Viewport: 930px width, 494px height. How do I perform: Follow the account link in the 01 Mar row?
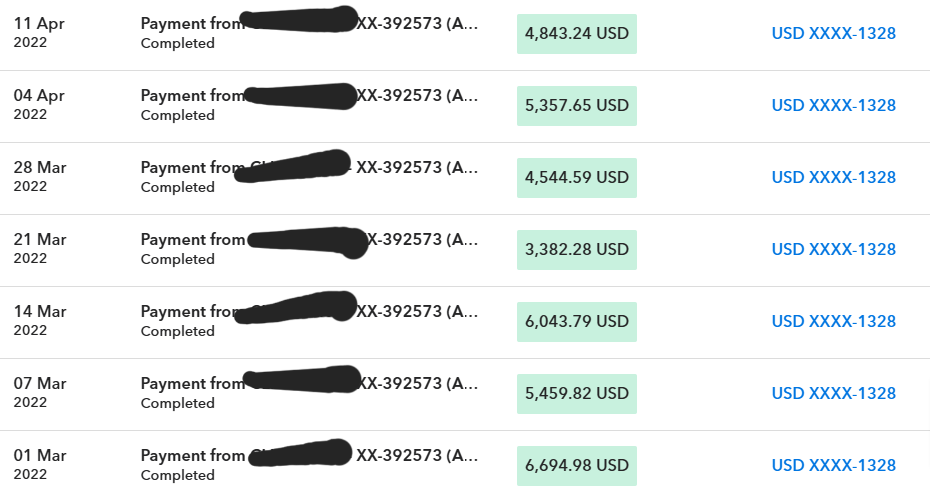(x=833, y=465)
